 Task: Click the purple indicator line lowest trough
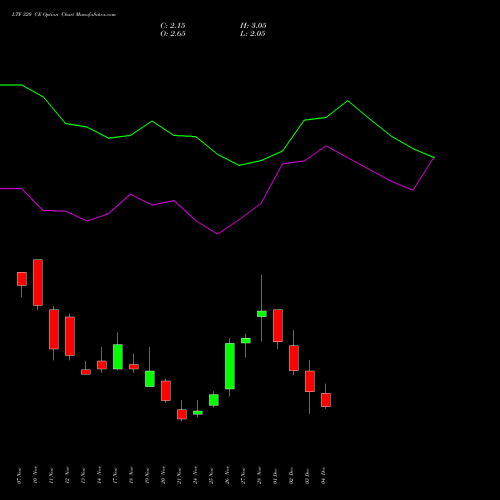point(218,234)
